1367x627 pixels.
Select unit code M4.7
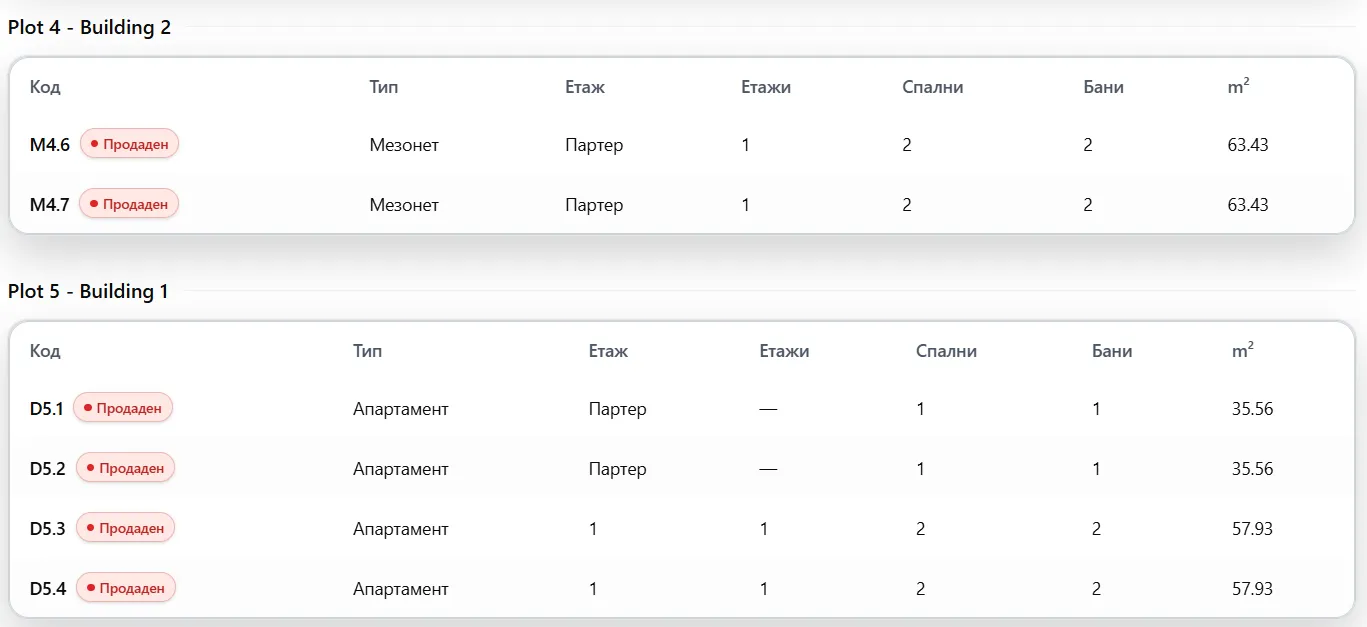pyautogui.click(x=50, y=205)
